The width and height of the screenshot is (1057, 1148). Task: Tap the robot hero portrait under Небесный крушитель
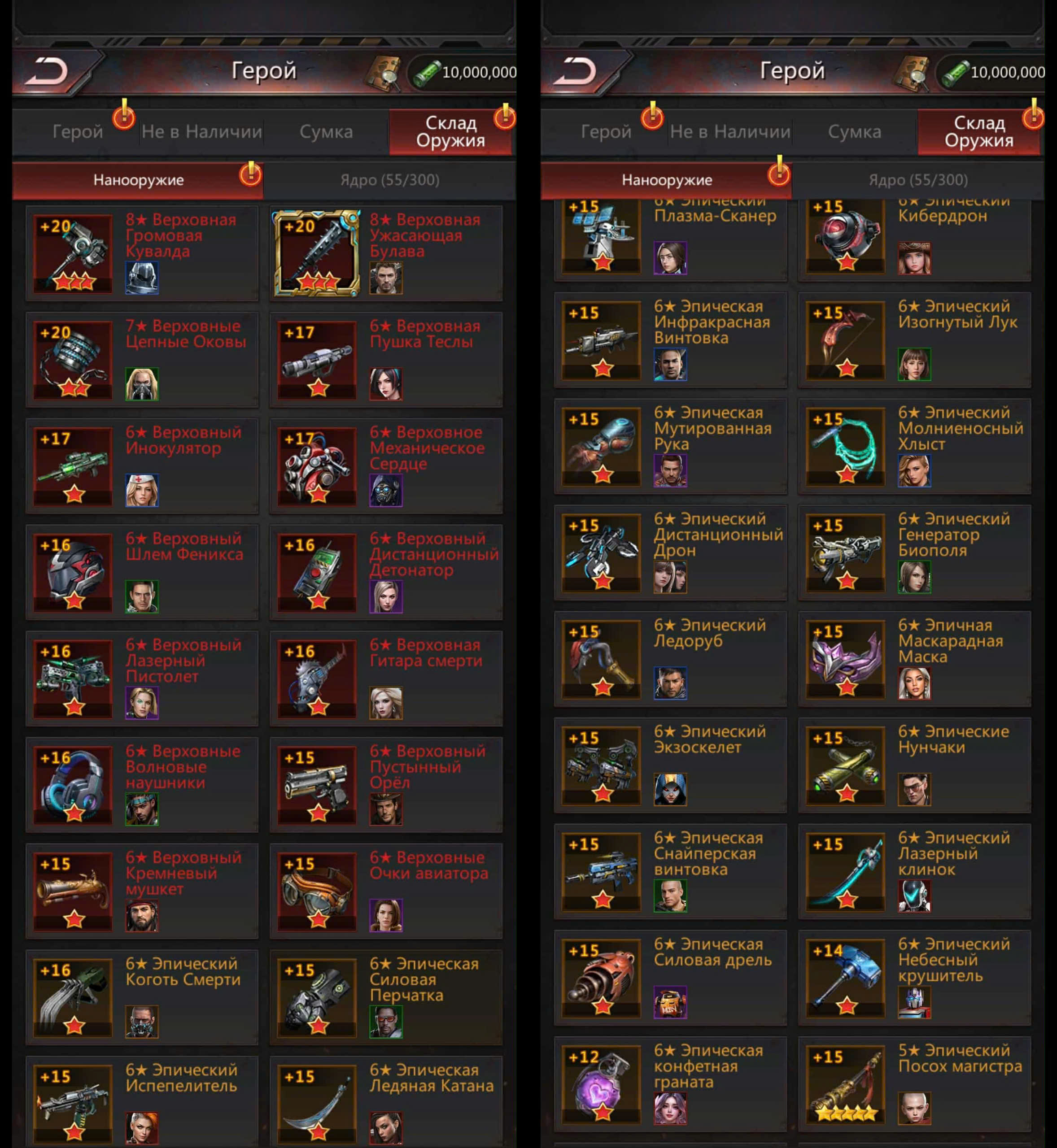click(914, 1002)
